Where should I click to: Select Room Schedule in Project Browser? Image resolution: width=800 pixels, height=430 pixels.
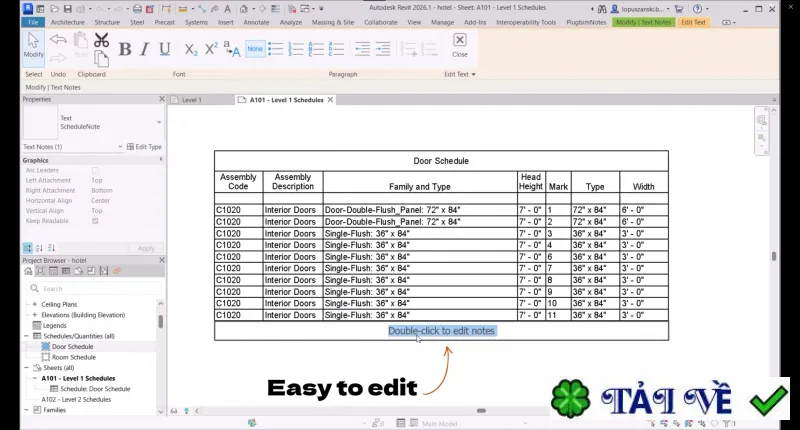point(73,357)
